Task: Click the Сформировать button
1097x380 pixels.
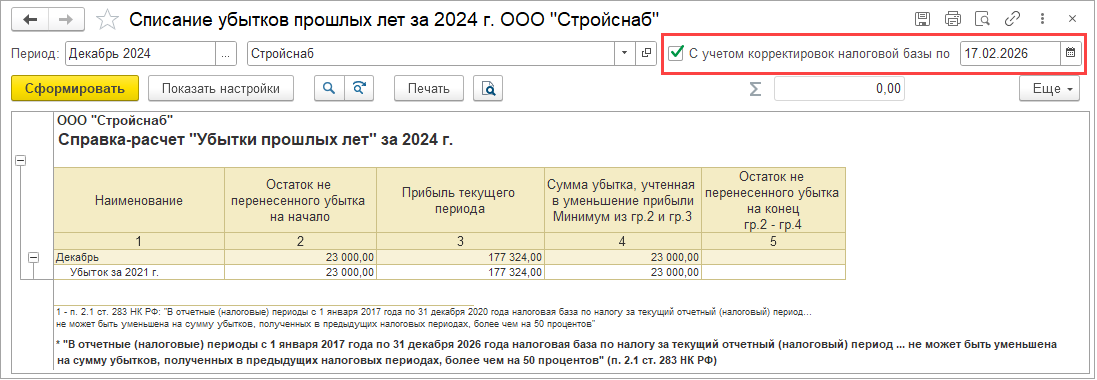Action: 75,89
